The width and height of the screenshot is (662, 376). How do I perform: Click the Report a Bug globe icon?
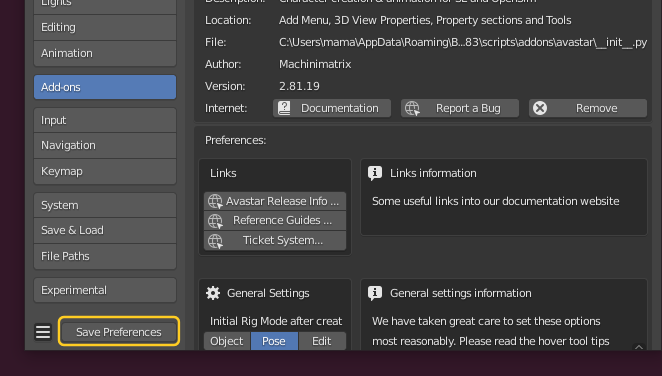click(412, 108)
